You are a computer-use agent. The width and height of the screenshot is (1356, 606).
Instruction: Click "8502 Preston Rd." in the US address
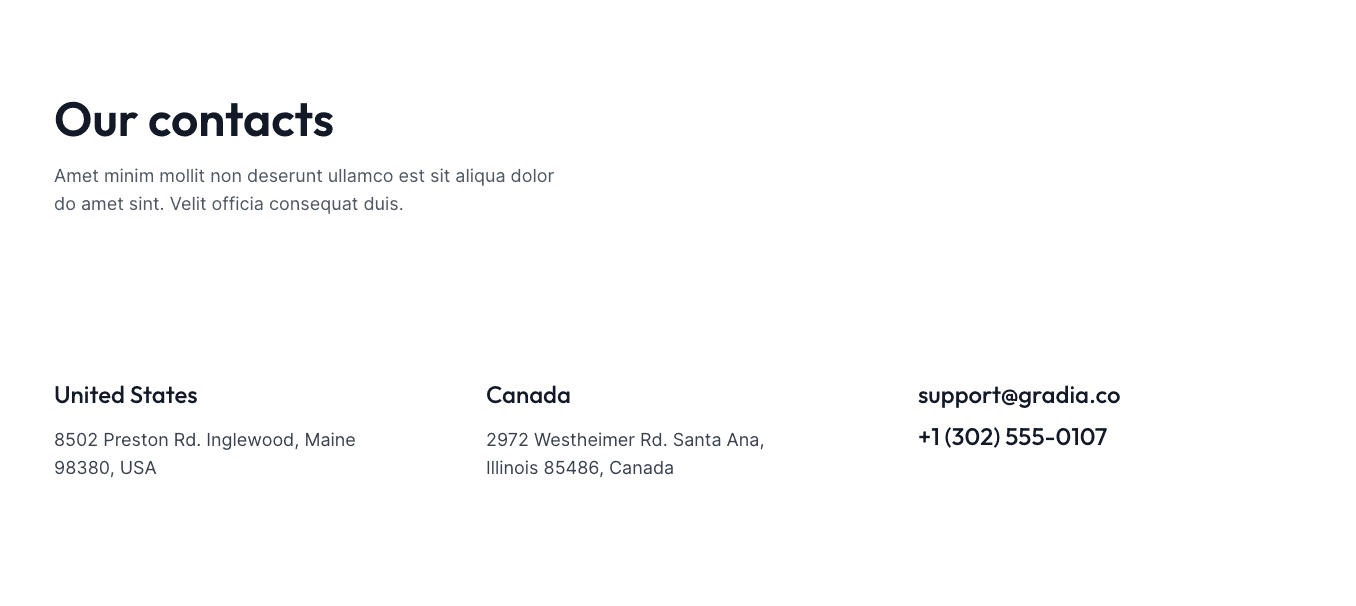127,440
